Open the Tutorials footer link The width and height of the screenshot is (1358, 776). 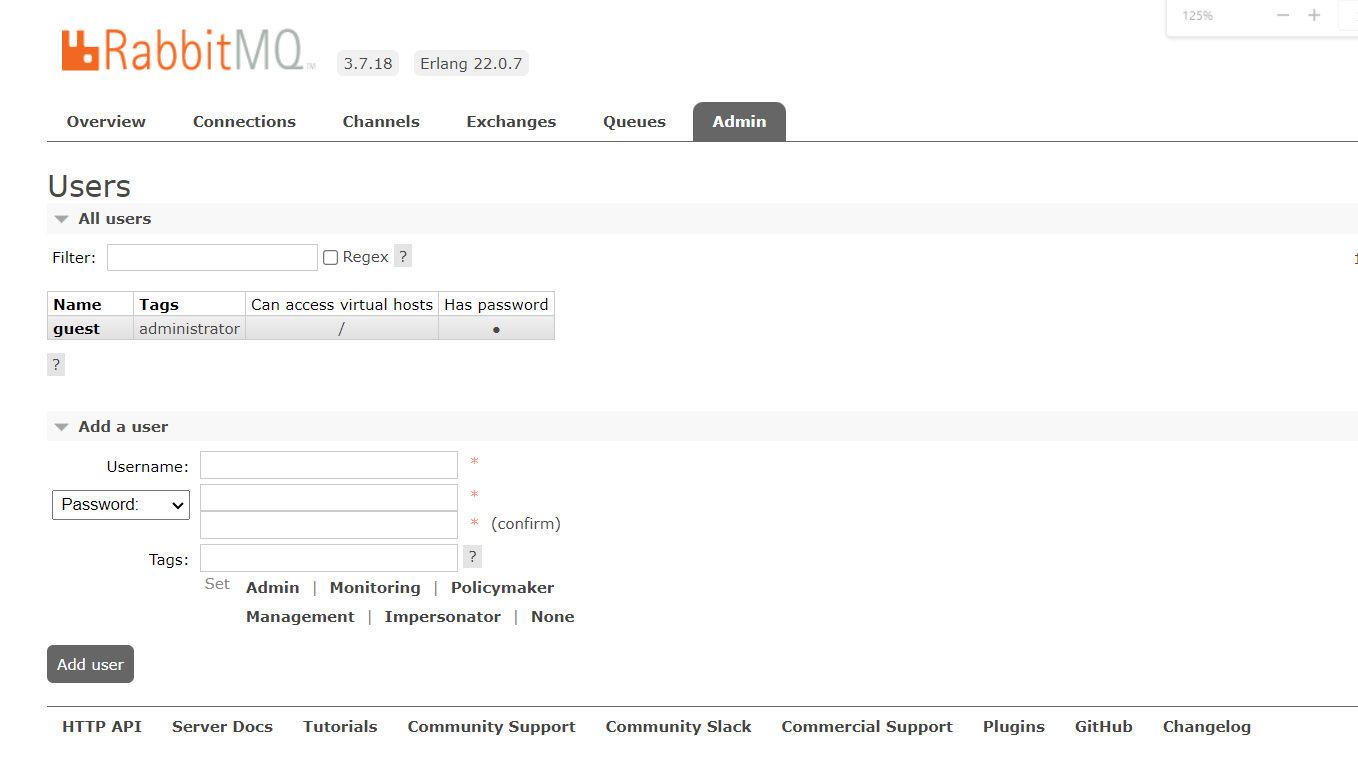coord(340,727)
